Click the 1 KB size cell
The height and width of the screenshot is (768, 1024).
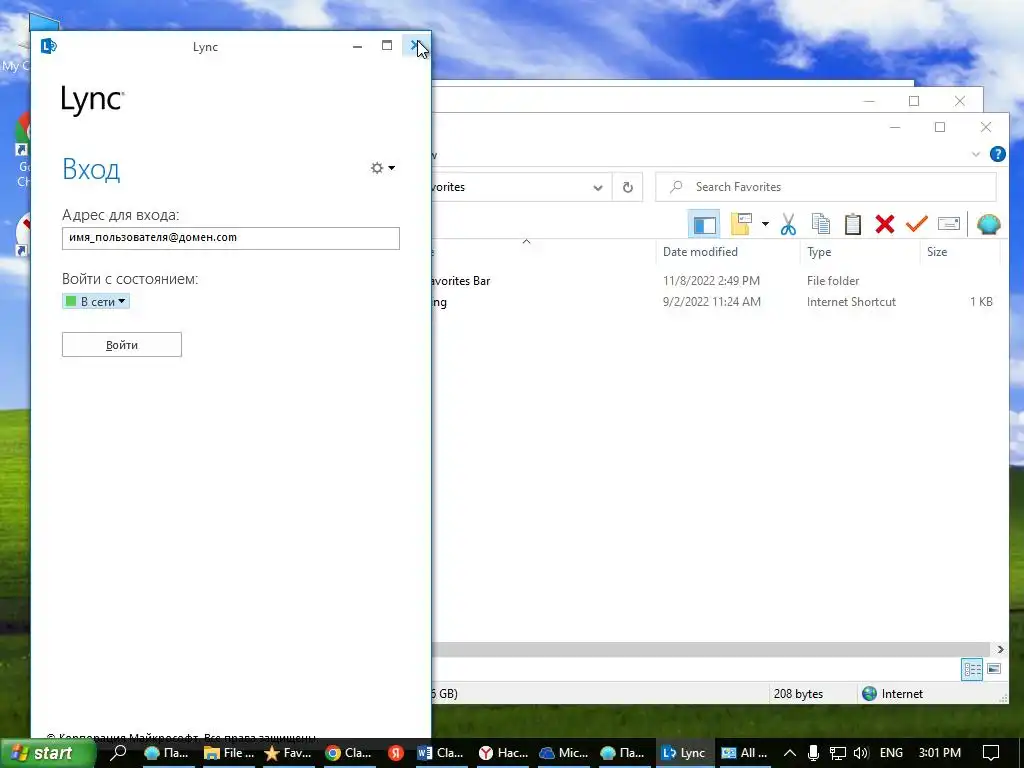pos(981,302)
